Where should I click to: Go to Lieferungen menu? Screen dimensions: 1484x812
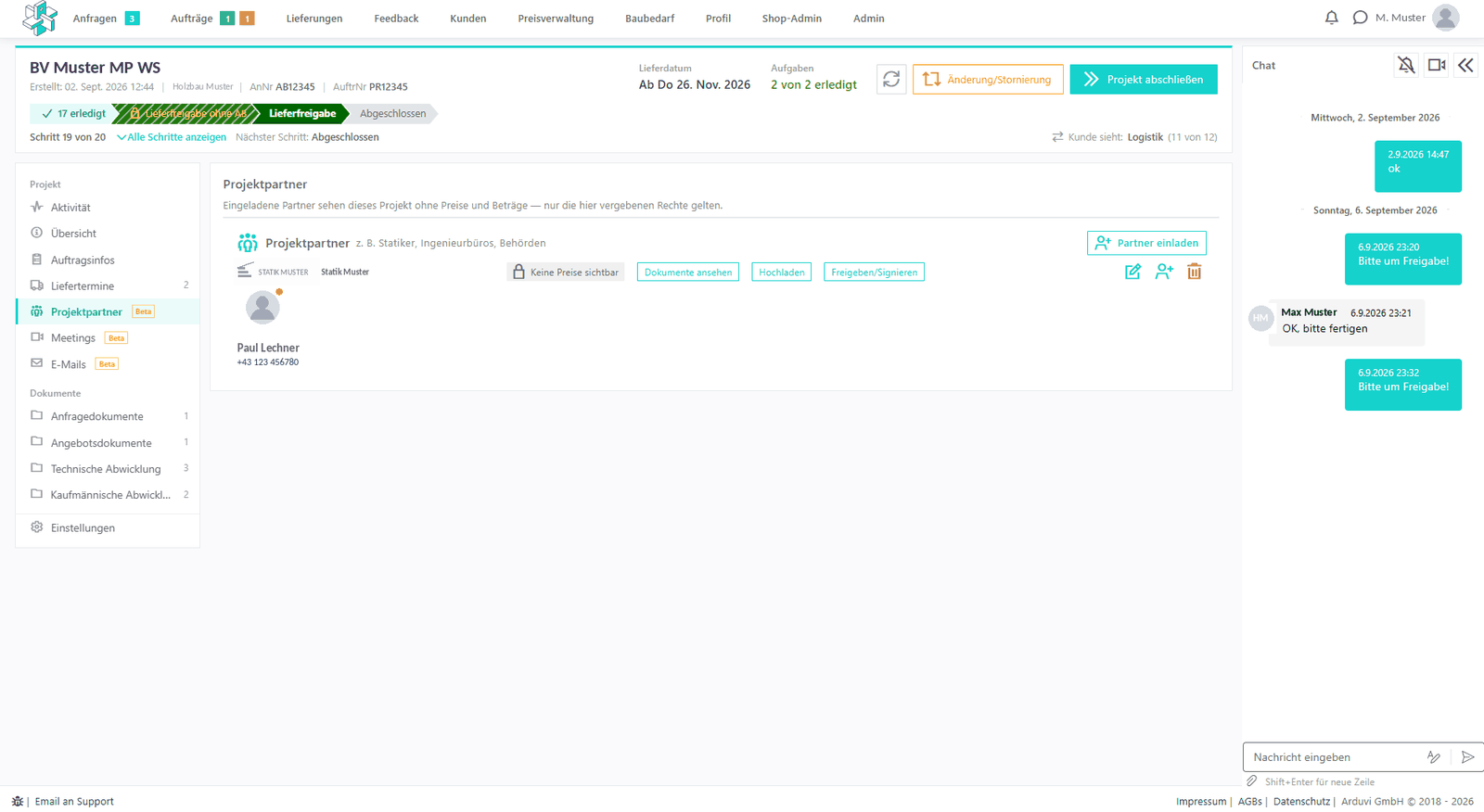click(x=314, y=19)
